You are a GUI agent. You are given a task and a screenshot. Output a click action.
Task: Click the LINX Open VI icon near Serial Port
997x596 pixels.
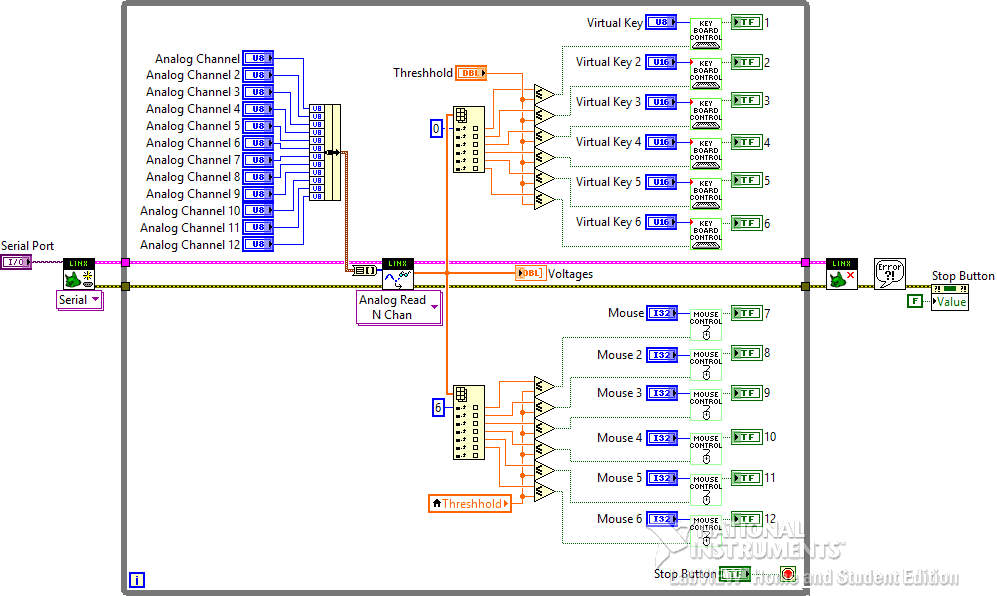[79, 272]
